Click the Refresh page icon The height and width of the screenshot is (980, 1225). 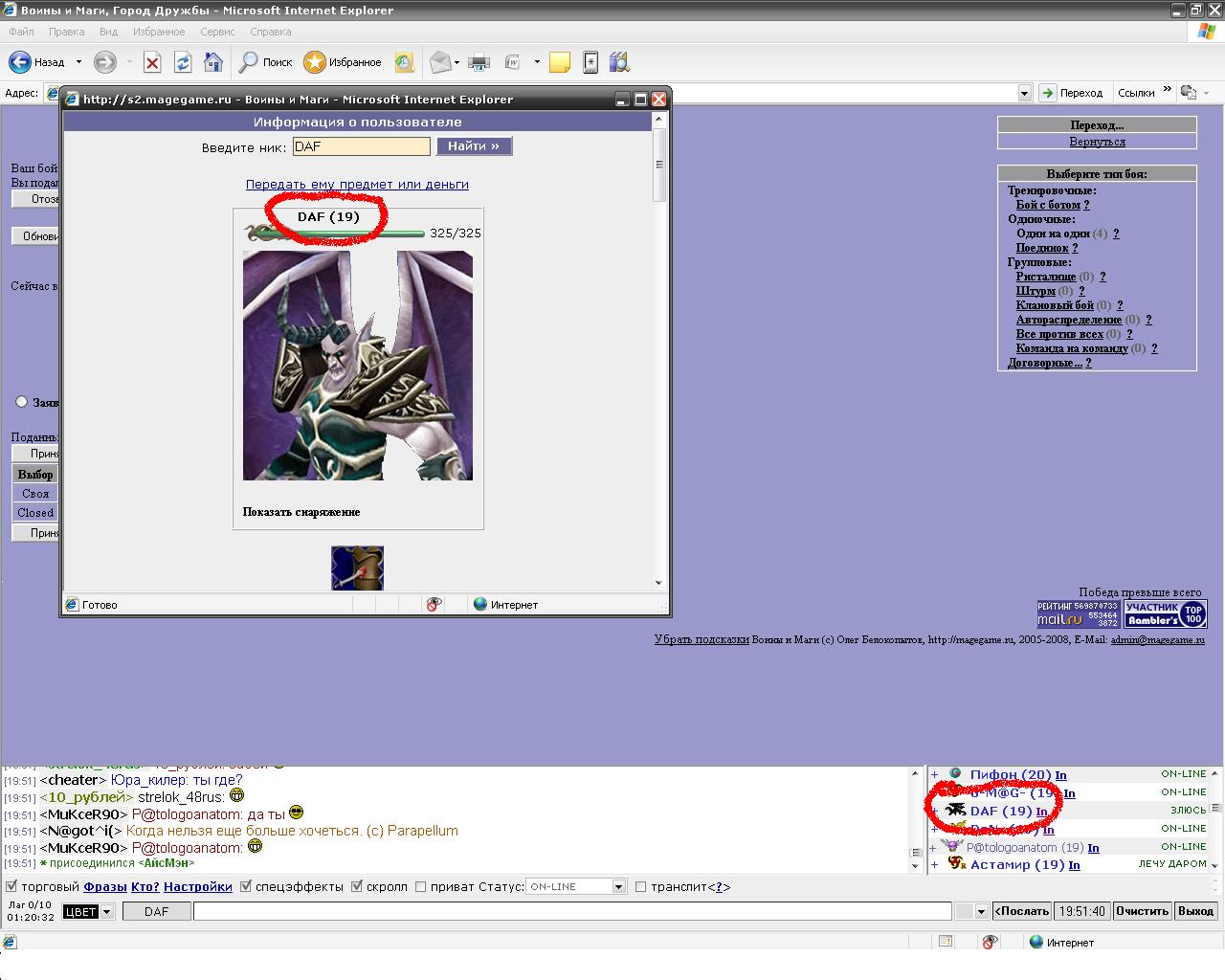tap(183, 62)
